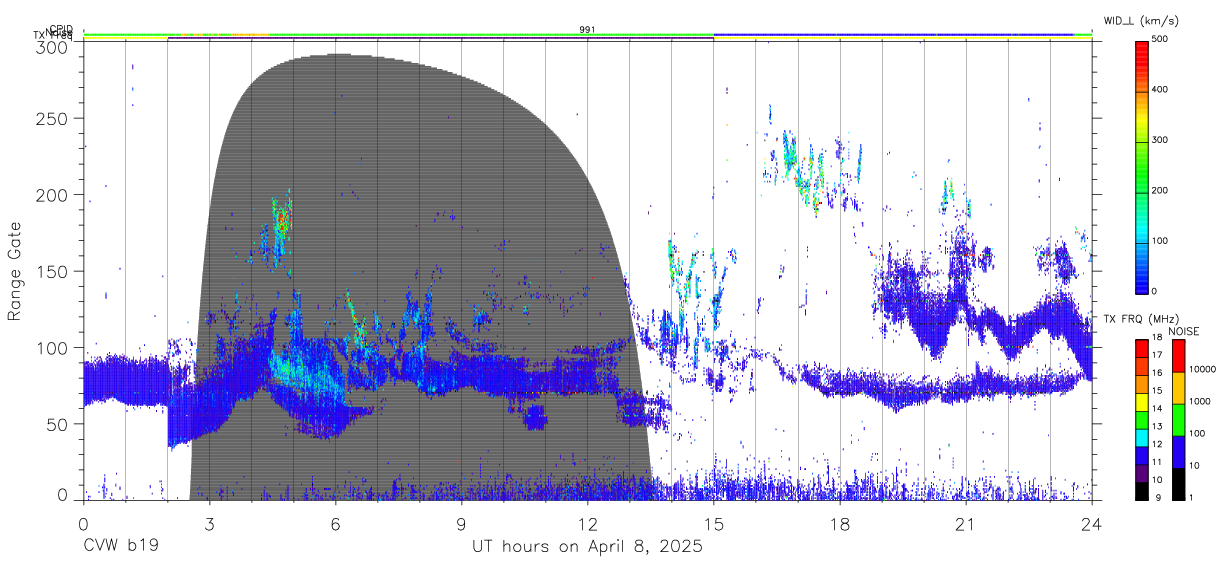Click the 250 tick on Range Gate axis

click(54, 119)
